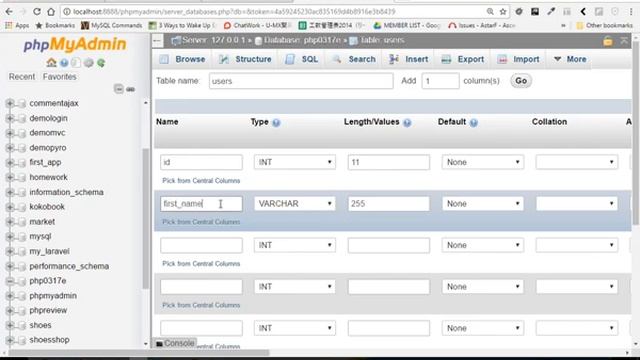Viewport: 640px width, 360px height.
Task: Bookmark this page with star icon
Action: (x=503, y=12)
